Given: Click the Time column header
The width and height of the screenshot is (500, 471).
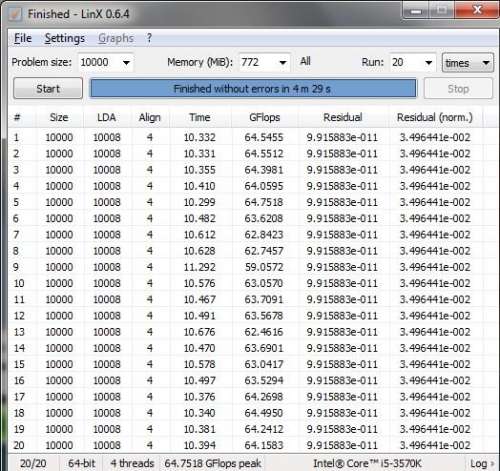Looking at the screenshot, I should tap(200, 117).
